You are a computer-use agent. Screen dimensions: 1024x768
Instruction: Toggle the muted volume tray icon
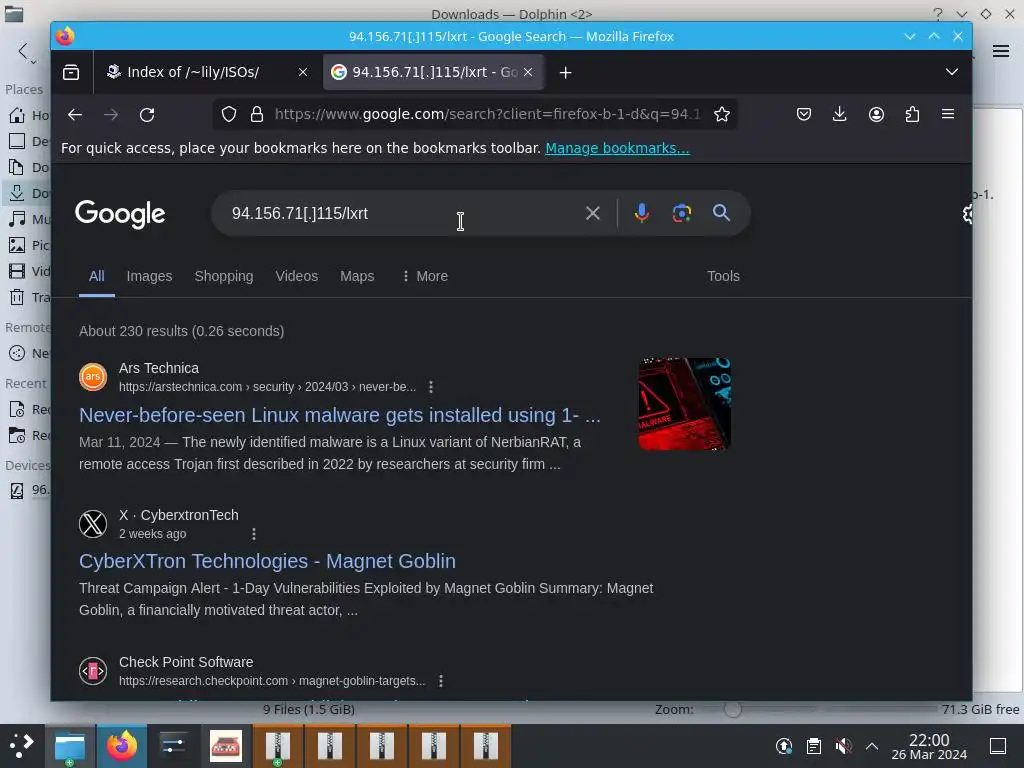[843, 746]
